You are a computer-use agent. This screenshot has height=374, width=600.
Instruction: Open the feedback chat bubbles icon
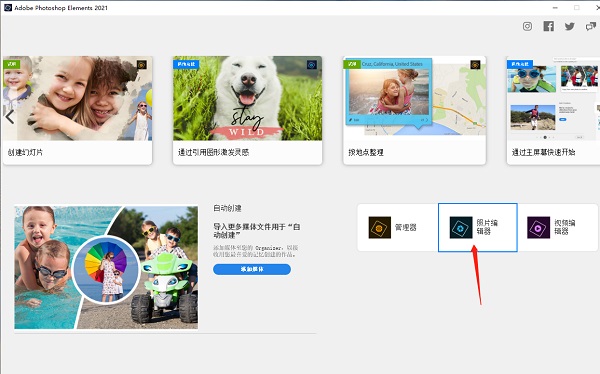click(x=590, y=26)
